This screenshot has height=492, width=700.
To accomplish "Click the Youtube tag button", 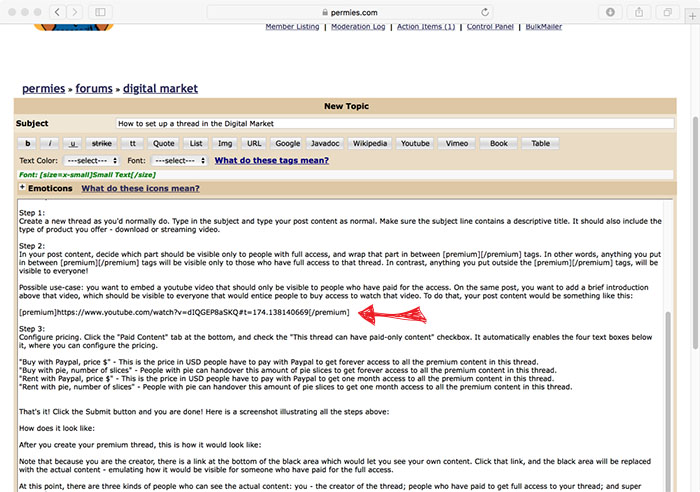I will pyautogui.click(x=415, y=143).
